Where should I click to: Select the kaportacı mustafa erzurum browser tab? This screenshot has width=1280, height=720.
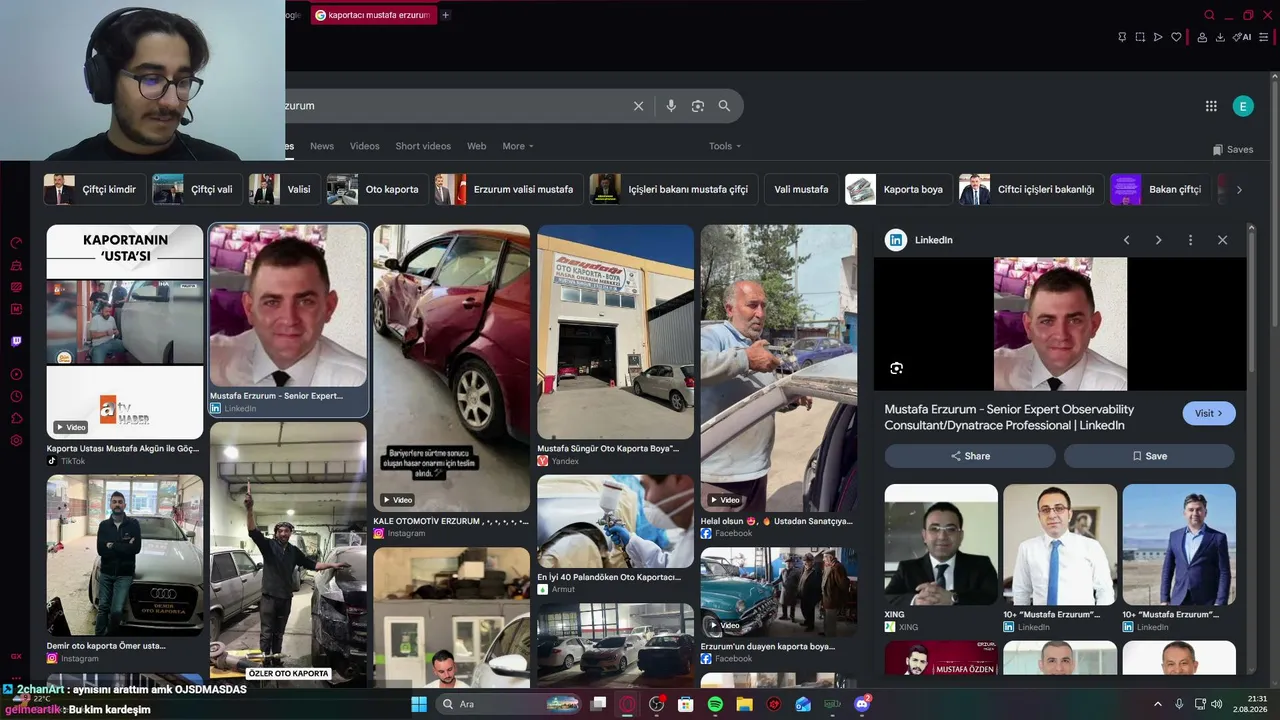coord(373,15)
